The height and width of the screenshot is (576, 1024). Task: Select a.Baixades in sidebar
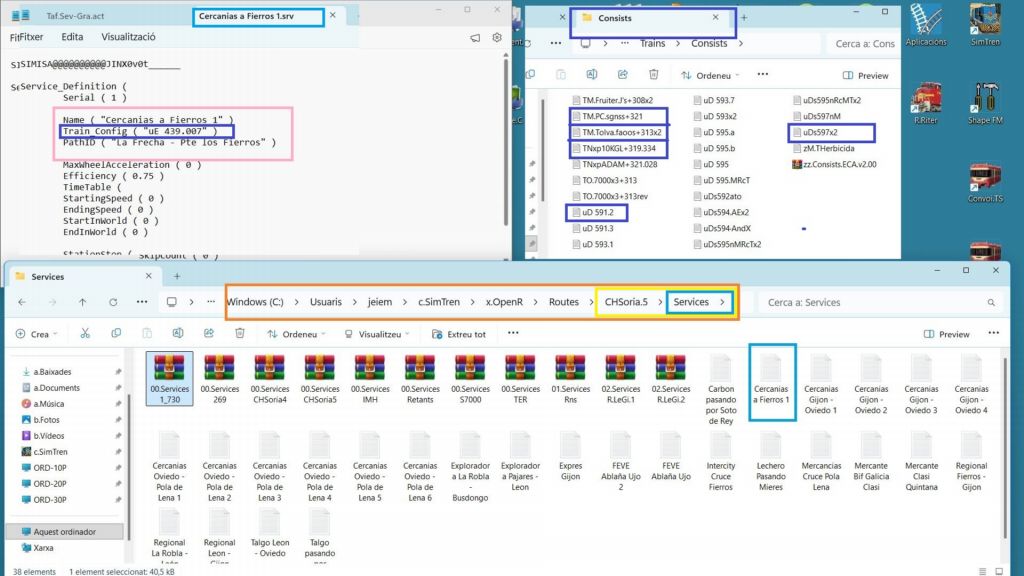click(52, 372)
